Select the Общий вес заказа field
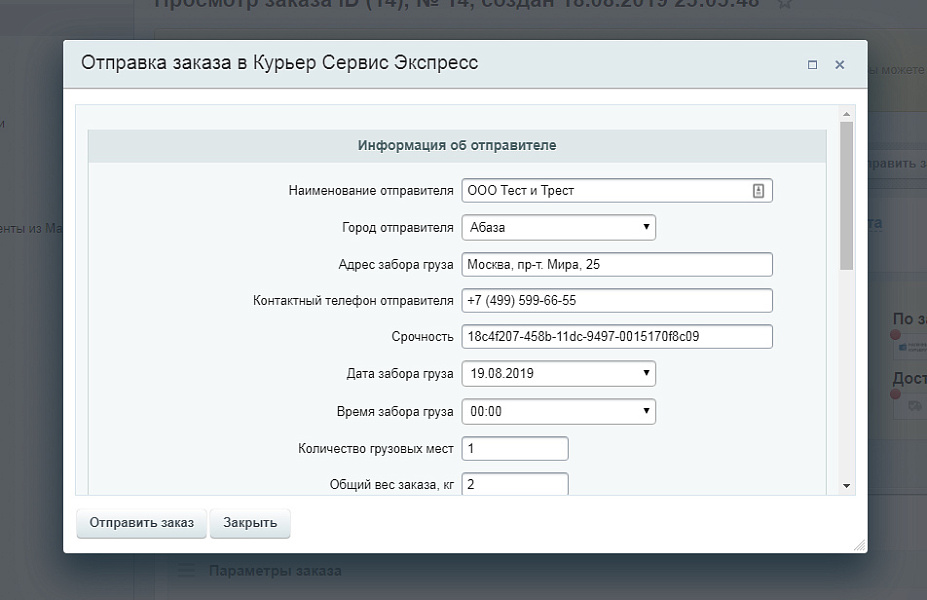 coord(515,483)
